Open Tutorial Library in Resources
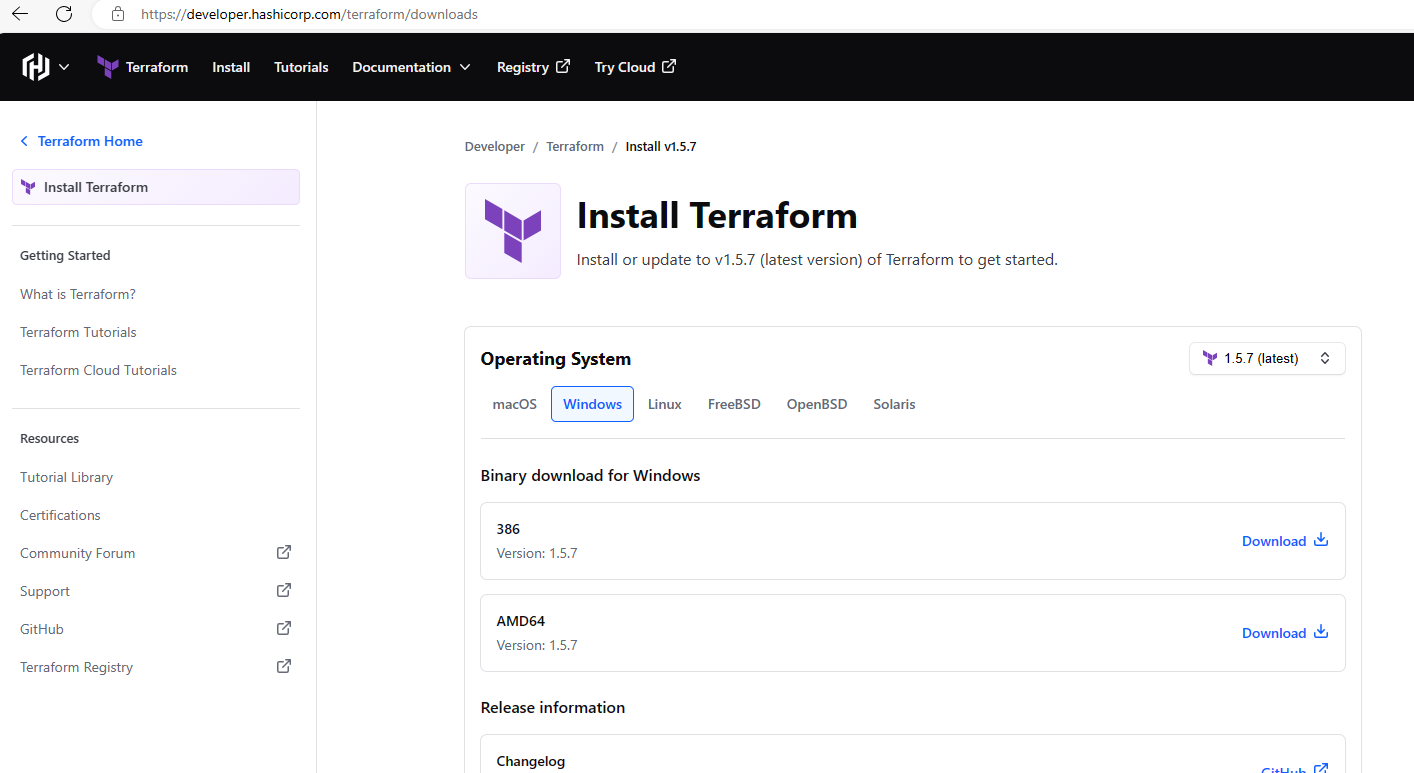The image size is (1414, 773). click(66, 477)
